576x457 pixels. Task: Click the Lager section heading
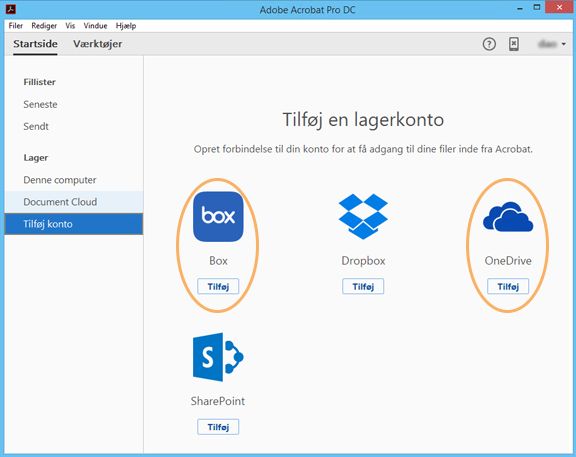[x=36, y=158]
